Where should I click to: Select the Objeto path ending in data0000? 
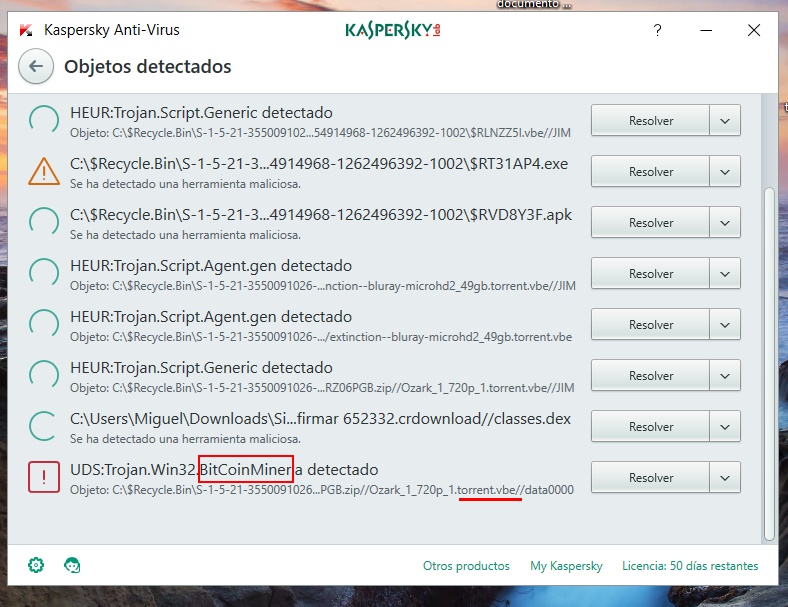[322, 490]
